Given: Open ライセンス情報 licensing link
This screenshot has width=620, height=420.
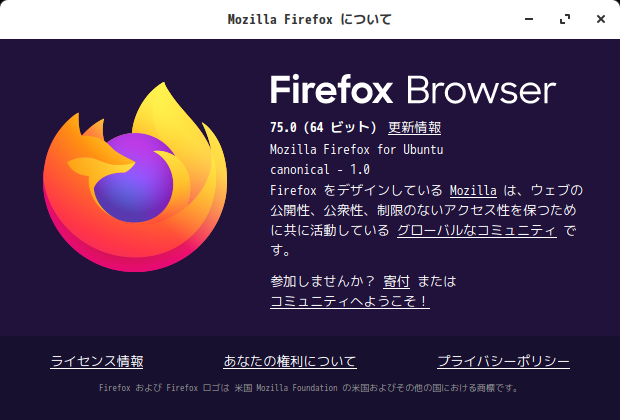Looking at the screenshot, I should click(x=97, y=361).
